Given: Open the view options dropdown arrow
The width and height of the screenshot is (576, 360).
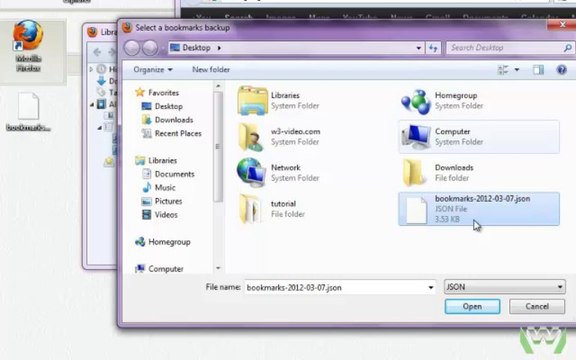Looking at the screenshot, I should pyautogui.click(x=517, y=69).
